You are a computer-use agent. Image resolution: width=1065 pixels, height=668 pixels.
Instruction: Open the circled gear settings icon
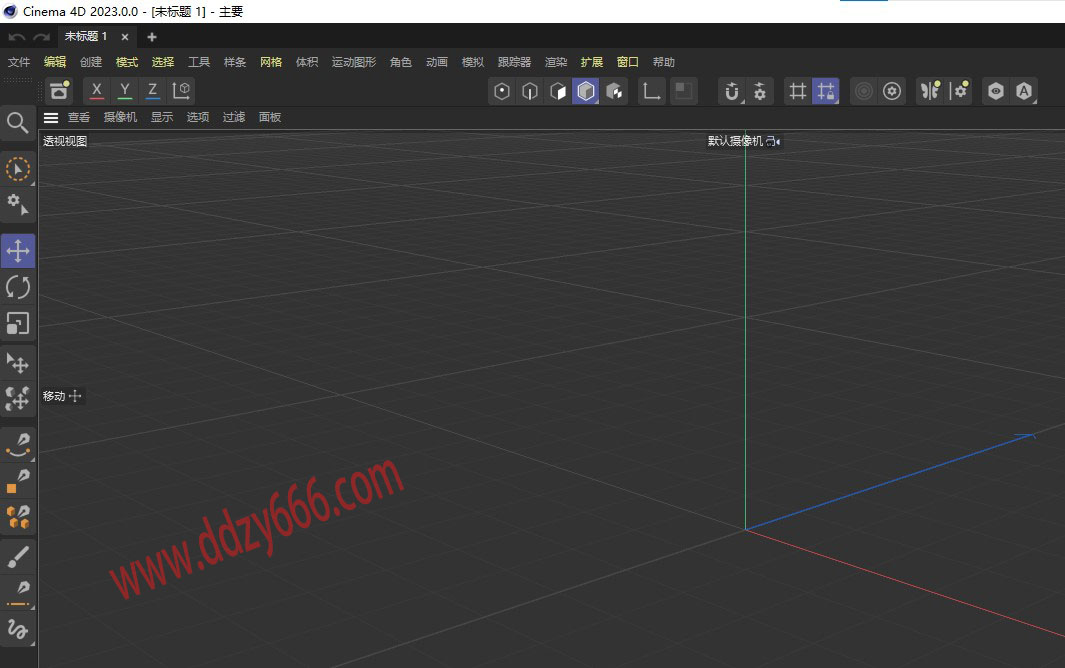[892, 91]
